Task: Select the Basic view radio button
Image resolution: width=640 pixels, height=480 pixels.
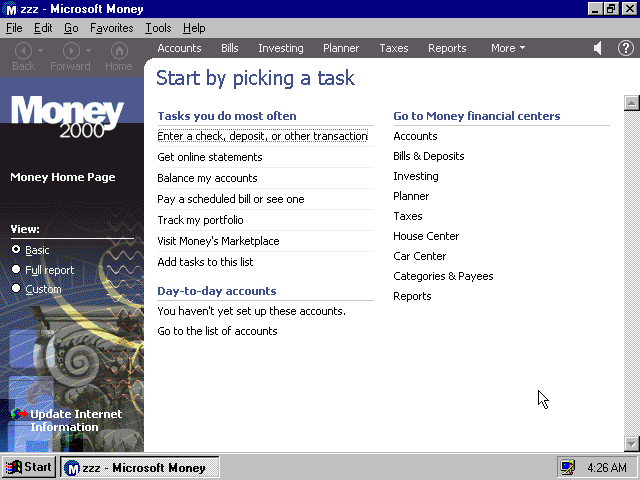Action: (x=16, y=250)
